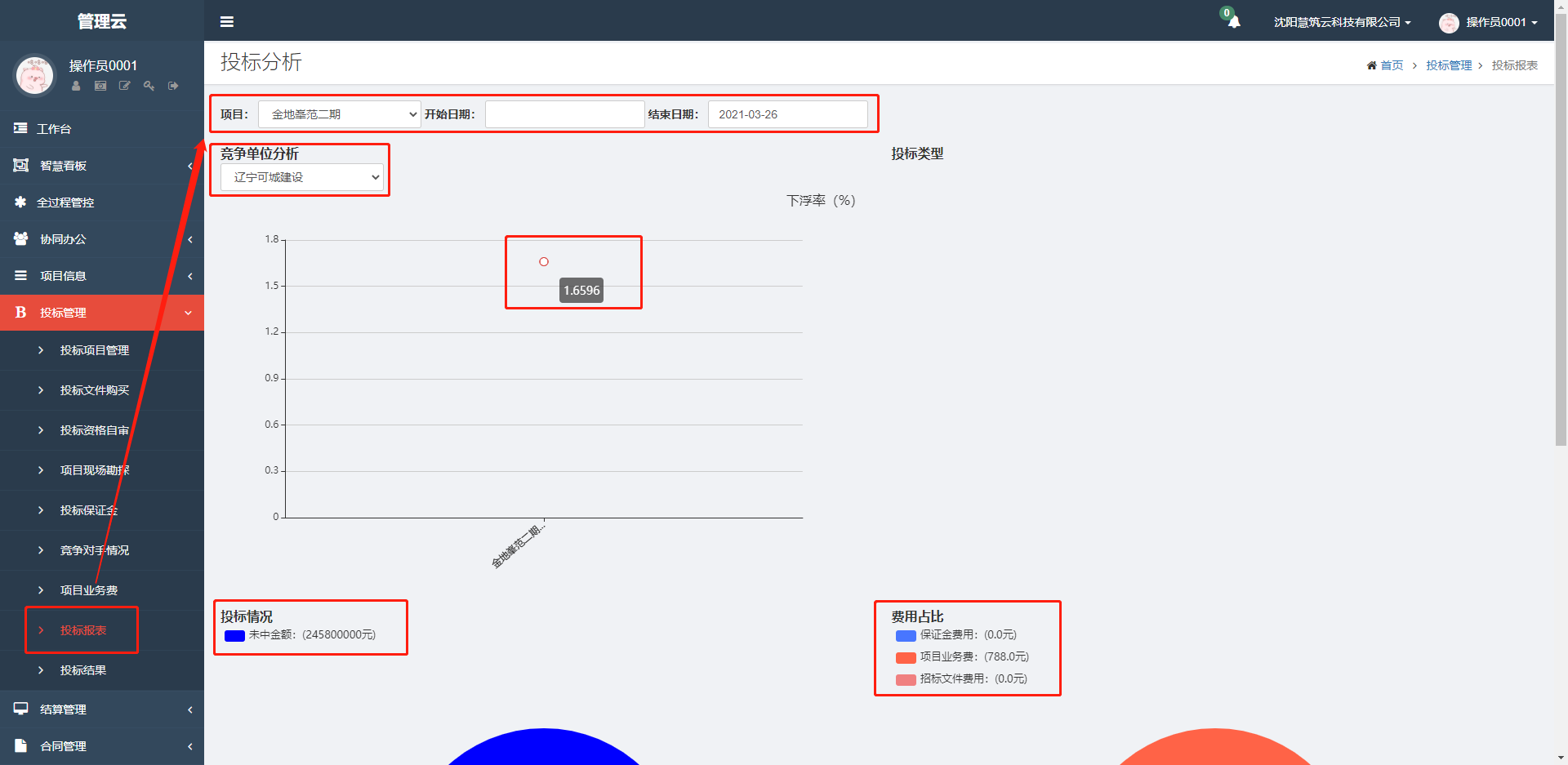
Task: Open the 操作员0001 top-right user dropdown
Action: click(1489, 23)
